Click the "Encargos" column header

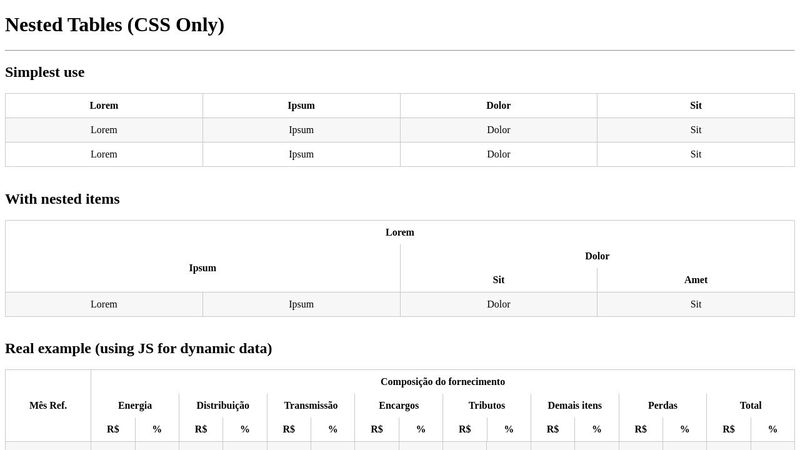pos(399,405)
